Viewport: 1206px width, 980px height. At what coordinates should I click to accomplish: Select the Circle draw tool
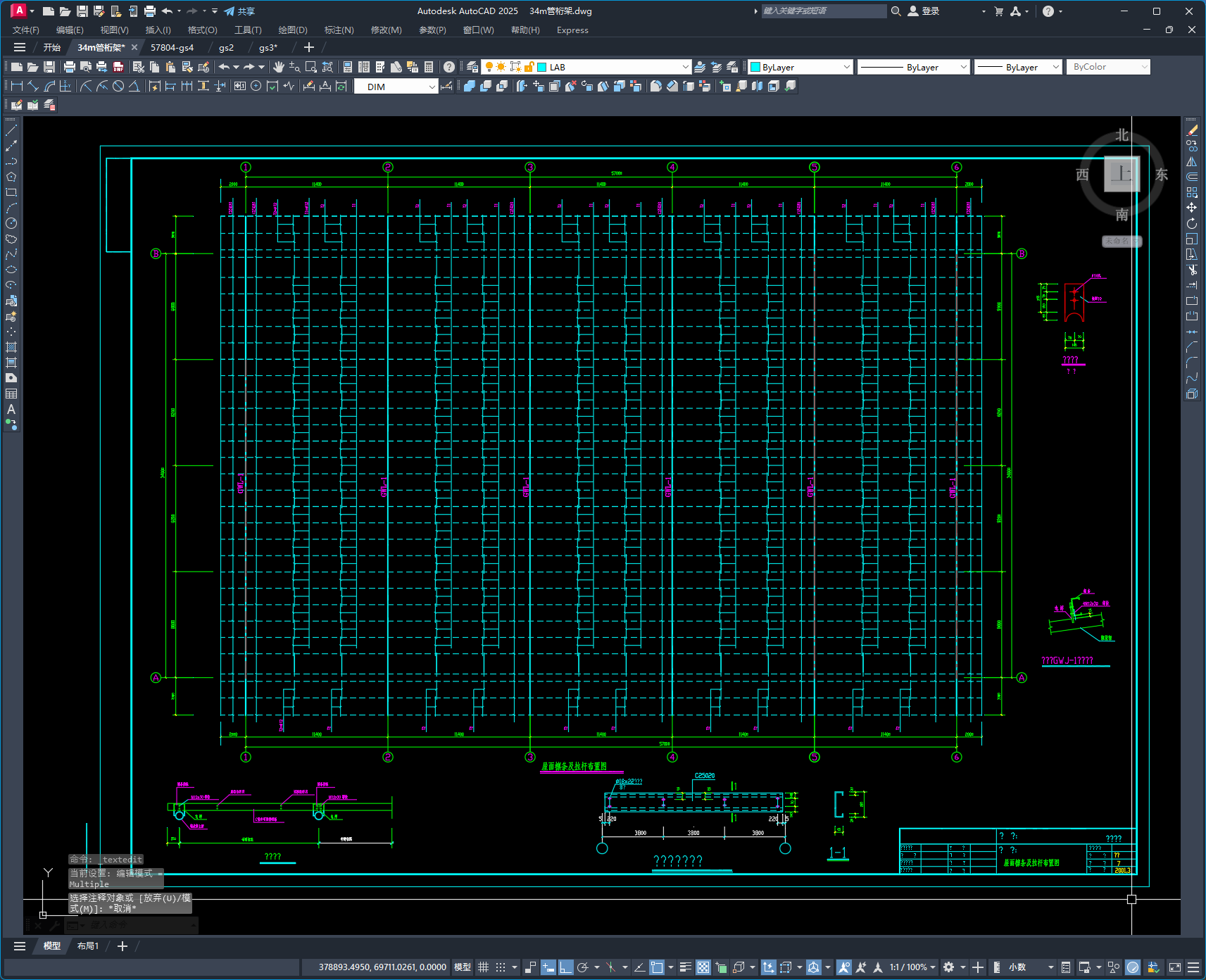click(x=11, y=223)
